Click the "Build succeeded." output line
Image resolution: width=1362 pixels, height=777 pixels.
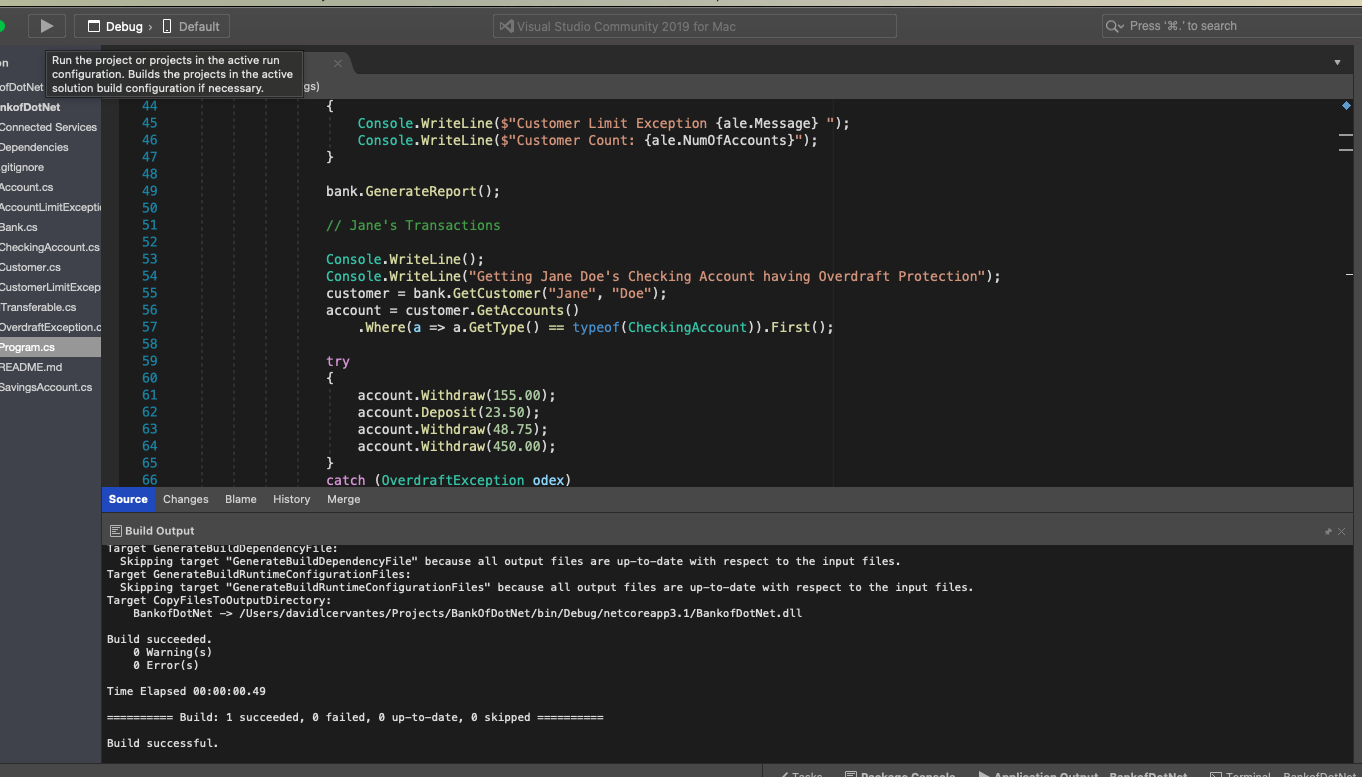tap(159, 639)
